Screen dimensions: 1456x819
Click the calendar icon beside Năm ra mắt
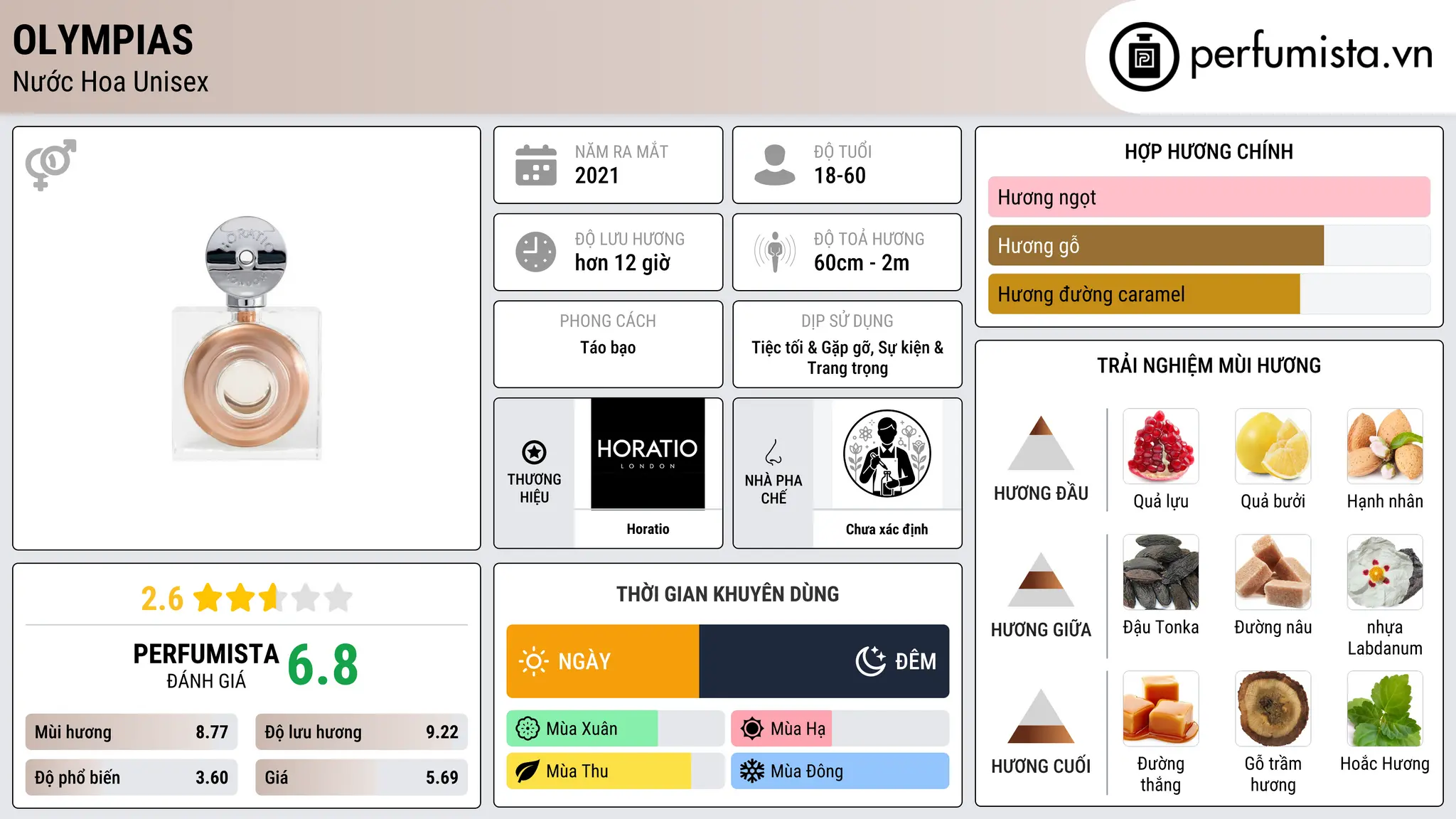(536, 165)
